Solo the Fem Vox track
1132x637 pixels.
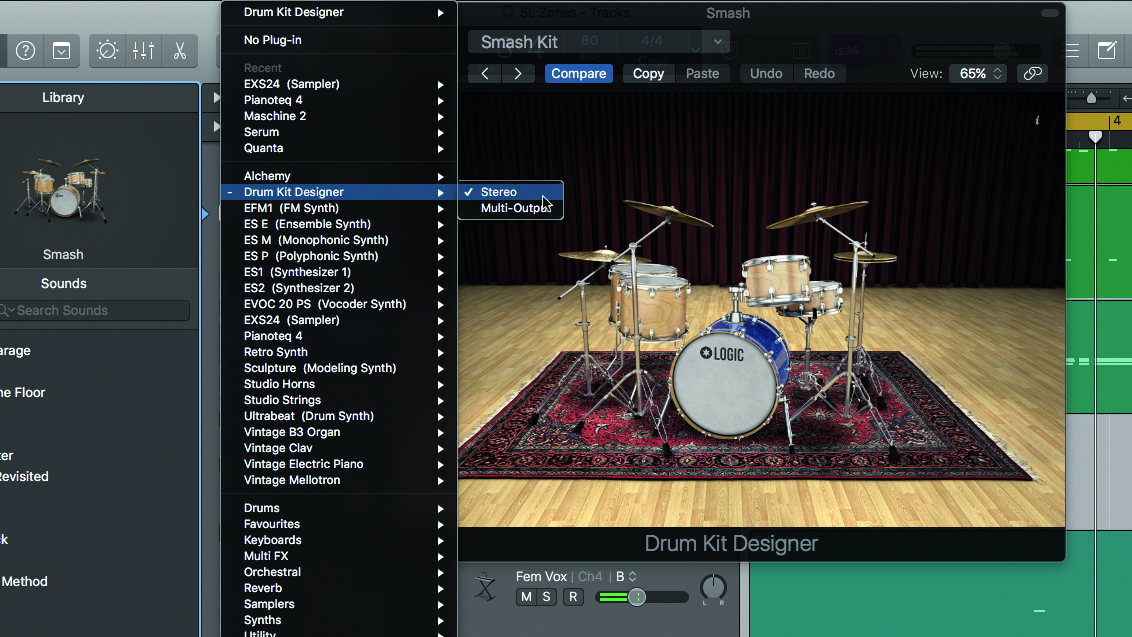pos(547,597)
